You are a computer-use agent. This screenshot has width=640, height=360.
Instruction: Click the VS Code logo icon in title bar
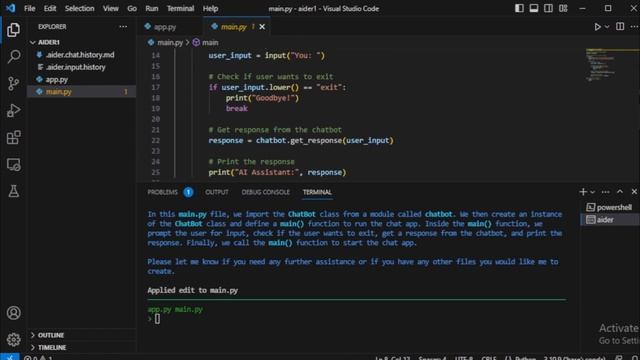[x=11, y=8]
